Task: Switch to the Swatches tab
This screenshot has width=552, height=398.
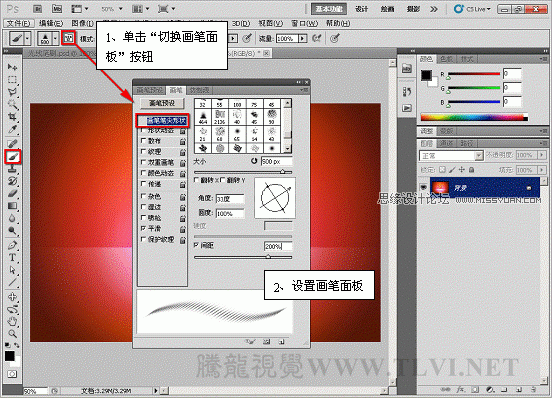Action: click(x=446, y=59)
